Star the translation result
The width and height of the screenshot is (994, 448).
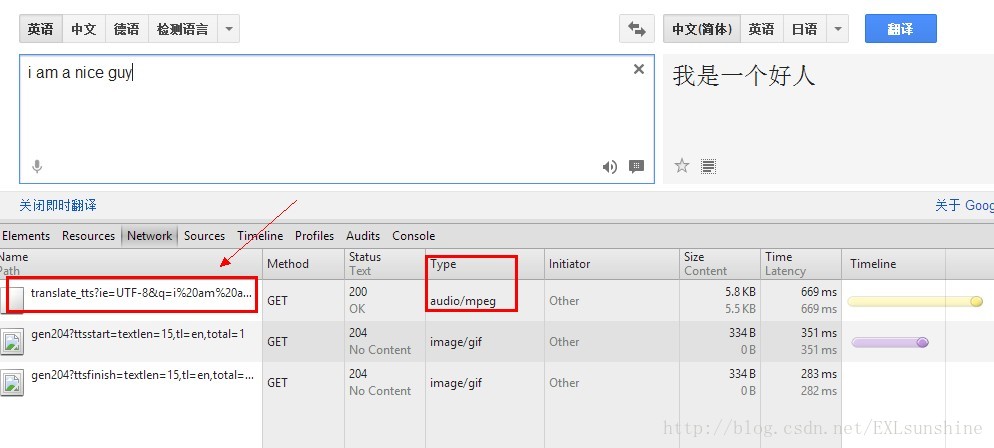click(681, 166)
